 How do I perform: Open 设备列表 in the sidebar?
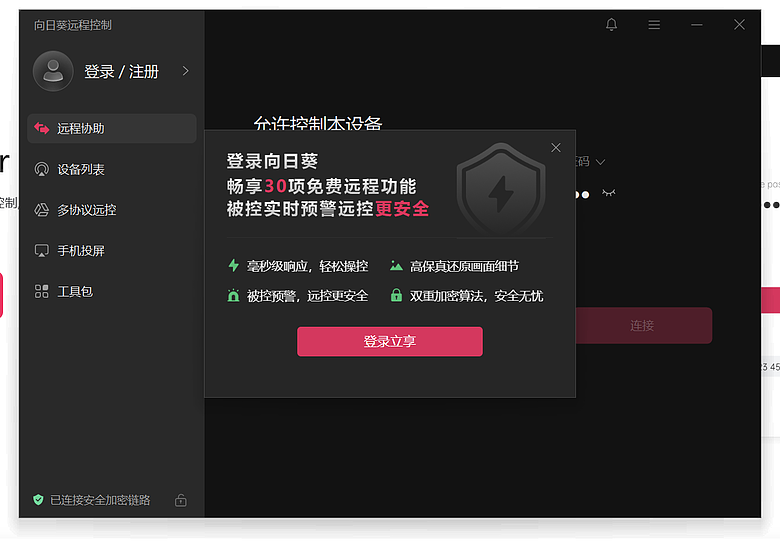coord(112,169)
